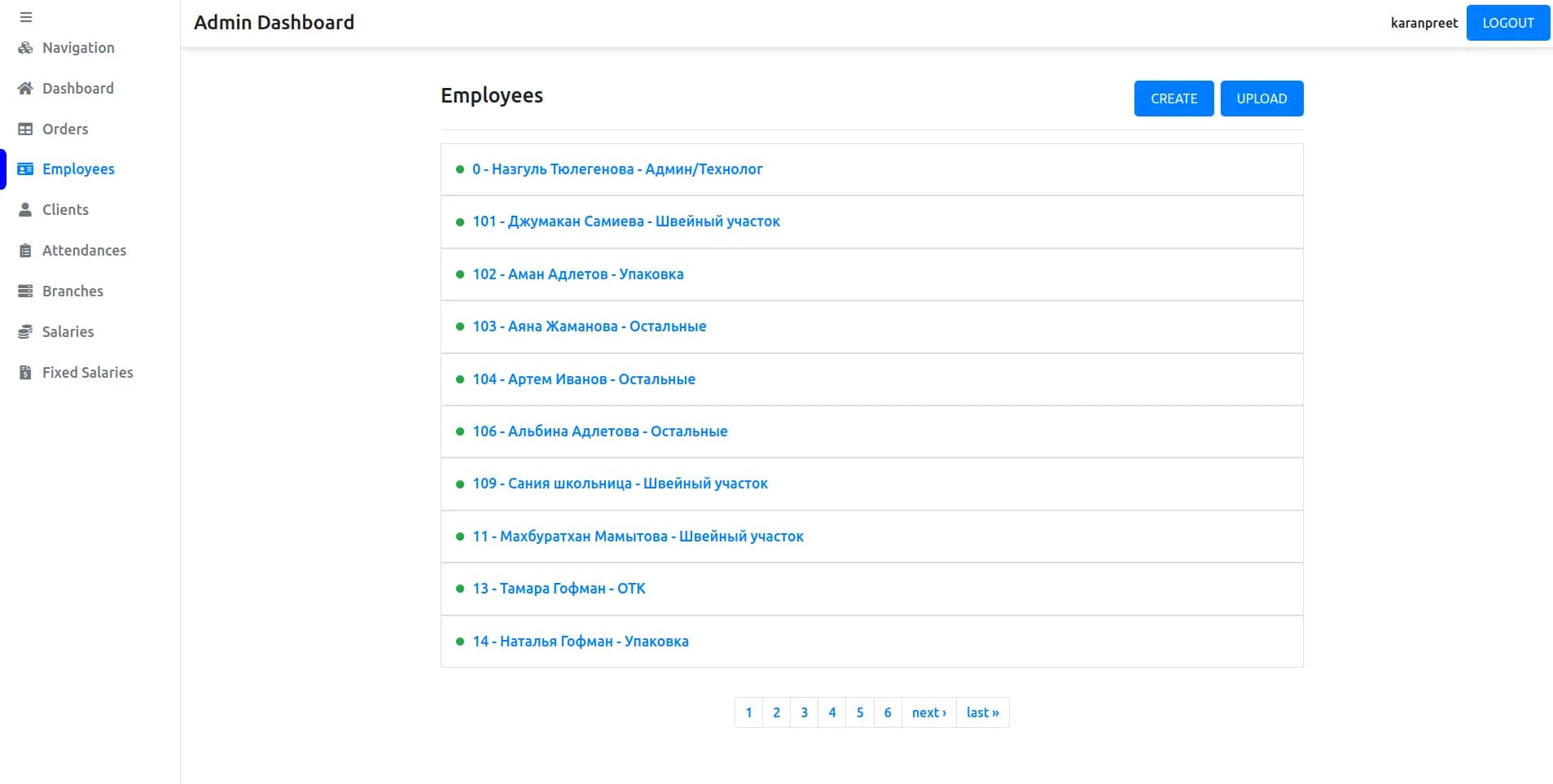Image resolution: width=1553 pixels, height=784 pixels.
Task: Open employee 109 - Сания школьница
Action: (620, 484)
